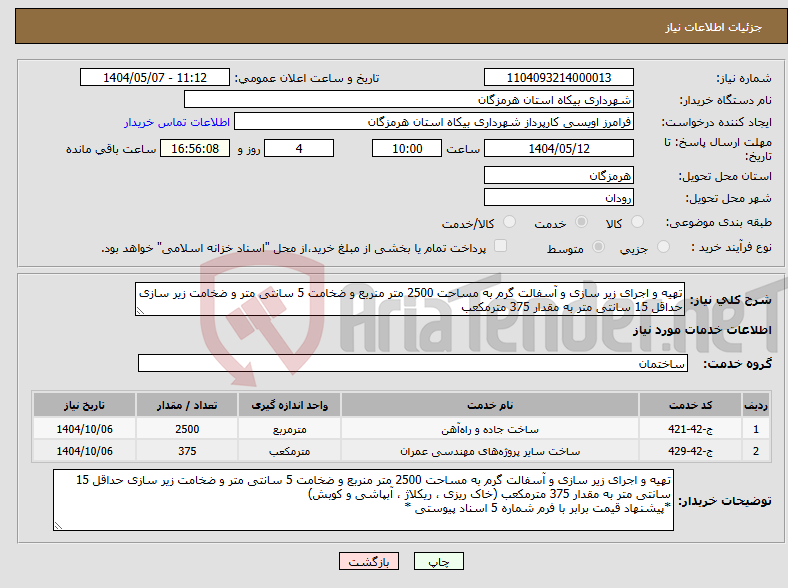Select the جزیی purchase type radio
This screenshot has height=588, width=788.
pos(663,246)
